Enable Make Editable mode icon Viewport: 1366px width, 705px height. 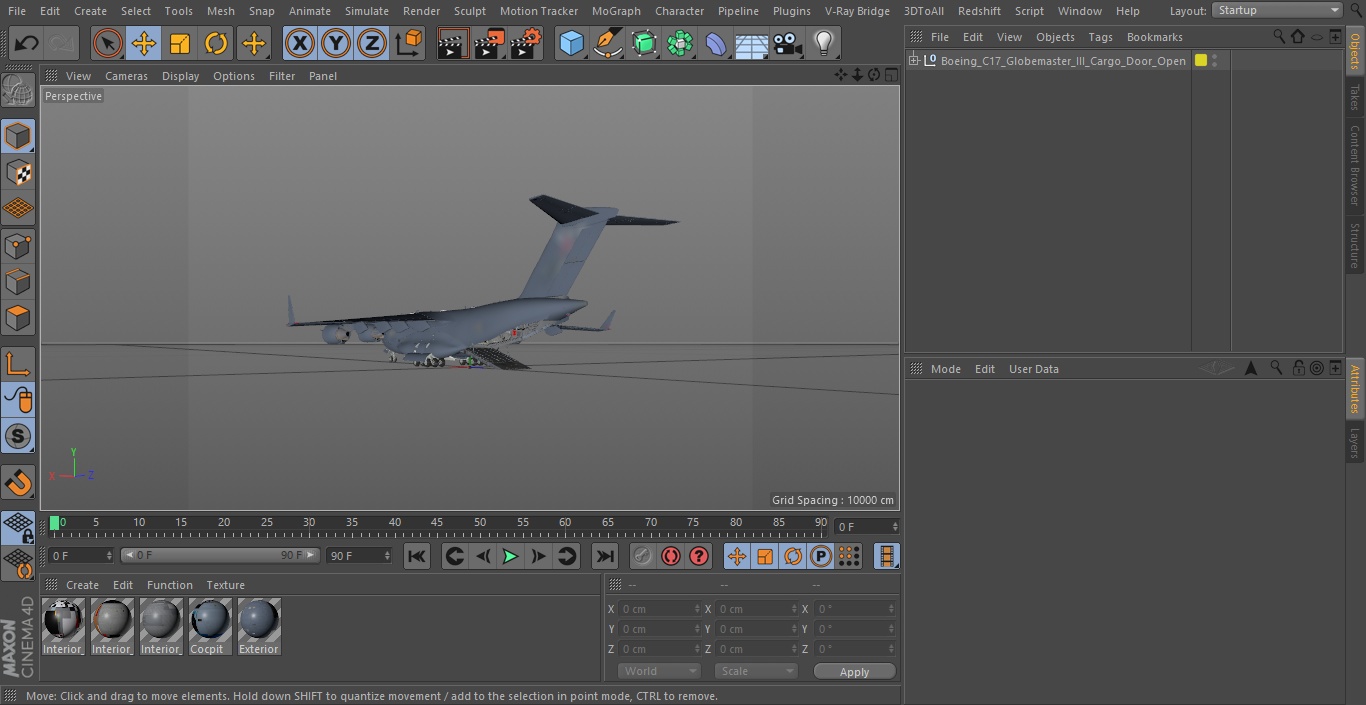click(x=18, y=91)
